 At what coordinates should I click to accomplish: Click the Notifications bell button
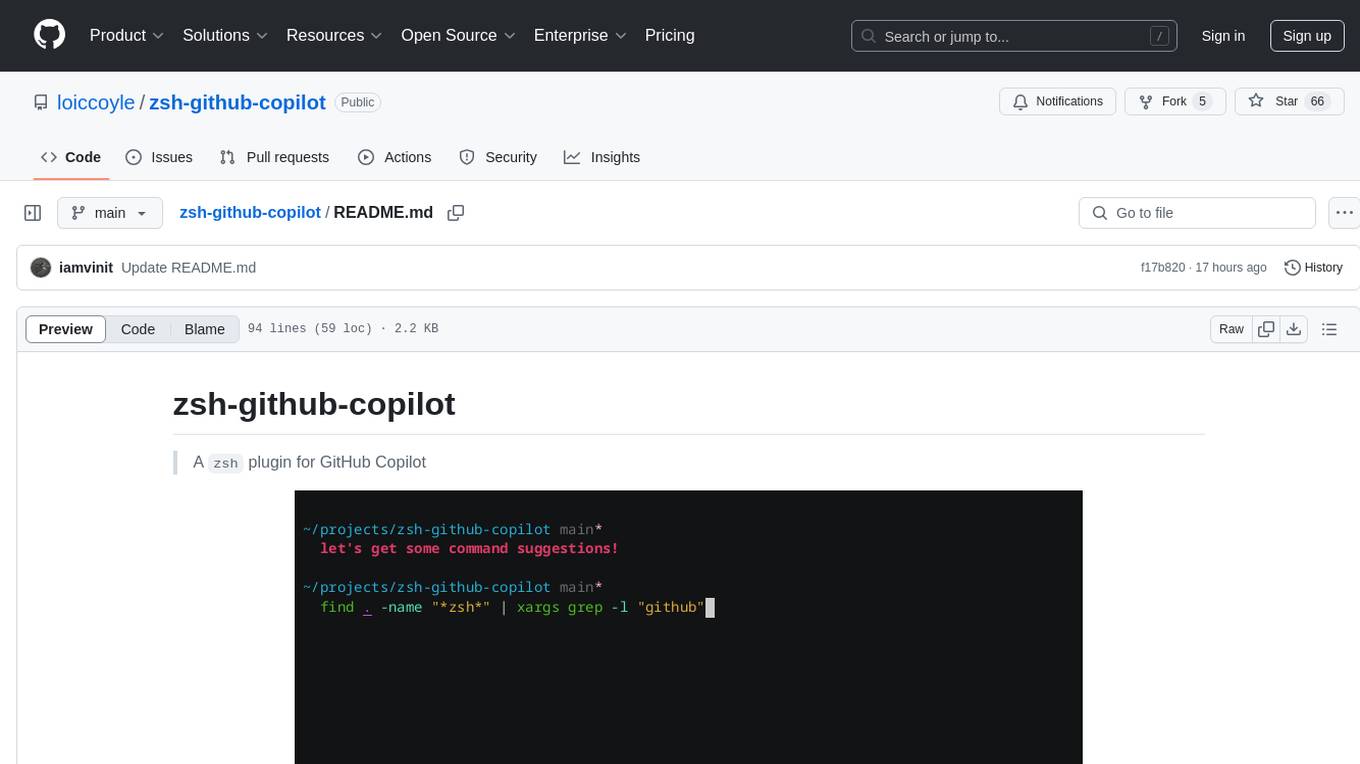click(1057, 101)
